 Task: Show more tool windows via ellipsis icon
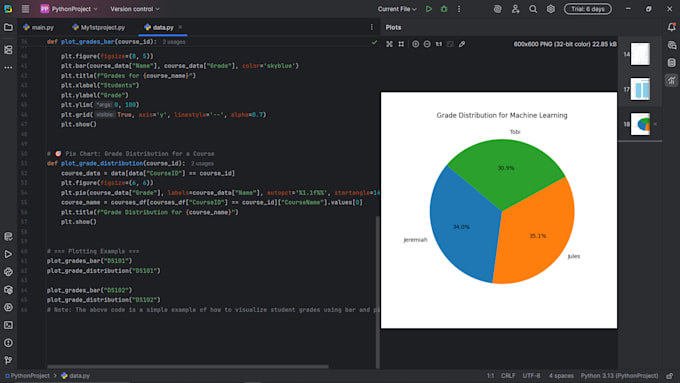[8, 68]
